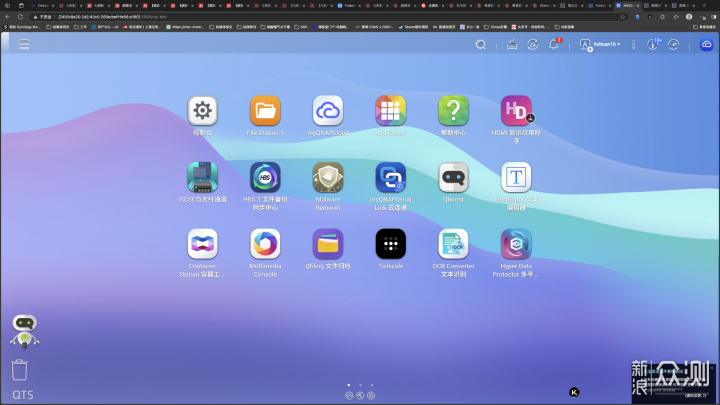Screen dimensions: 720x405
Task: Open the Synology bookmark in bookmarks bar
Action: tap(22, 27)
